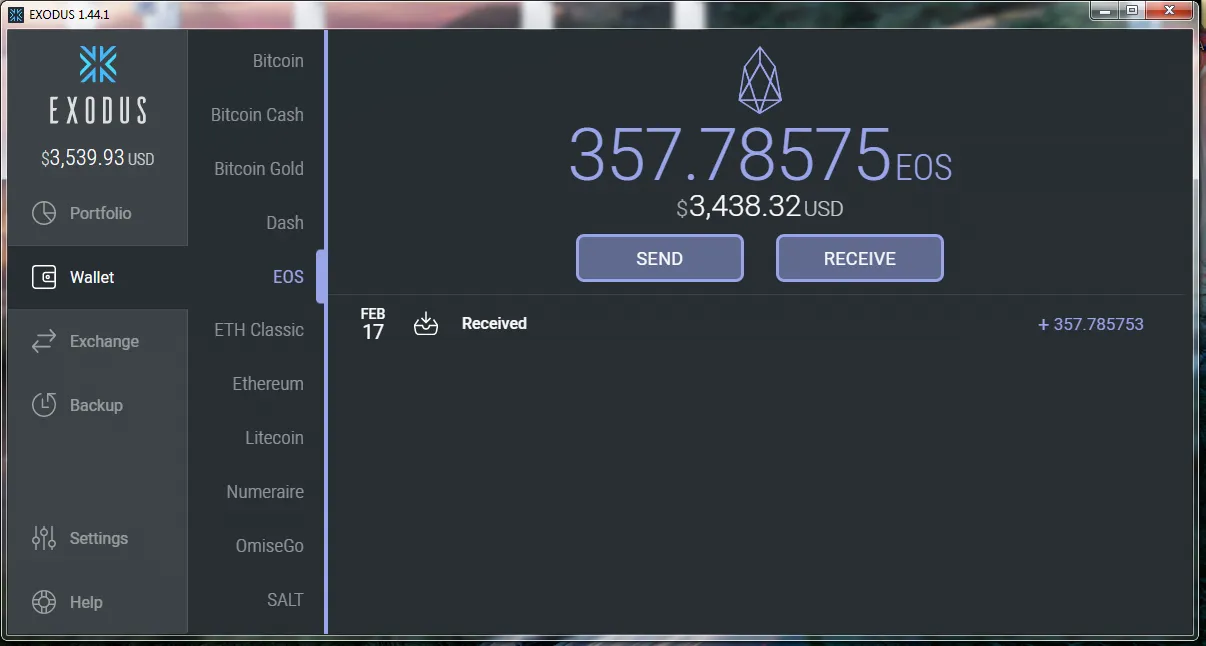
Task: Click the Exodus title bar app icon
Action: click(x=16, y=14)
